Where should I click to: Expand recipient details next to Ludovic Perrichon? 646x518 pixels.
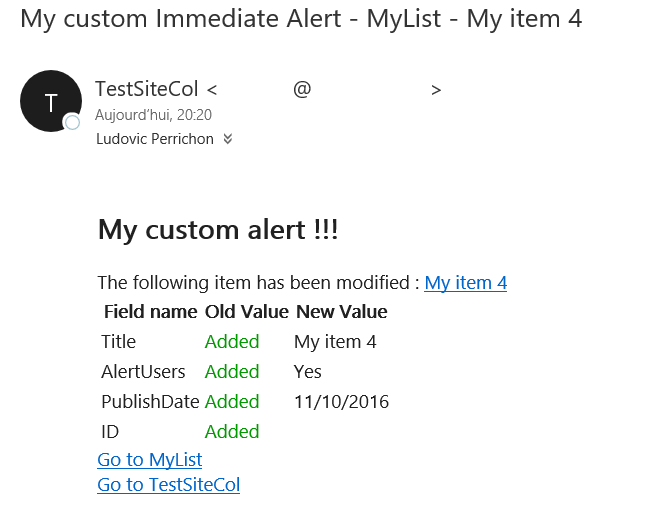(x=228, y=139)
